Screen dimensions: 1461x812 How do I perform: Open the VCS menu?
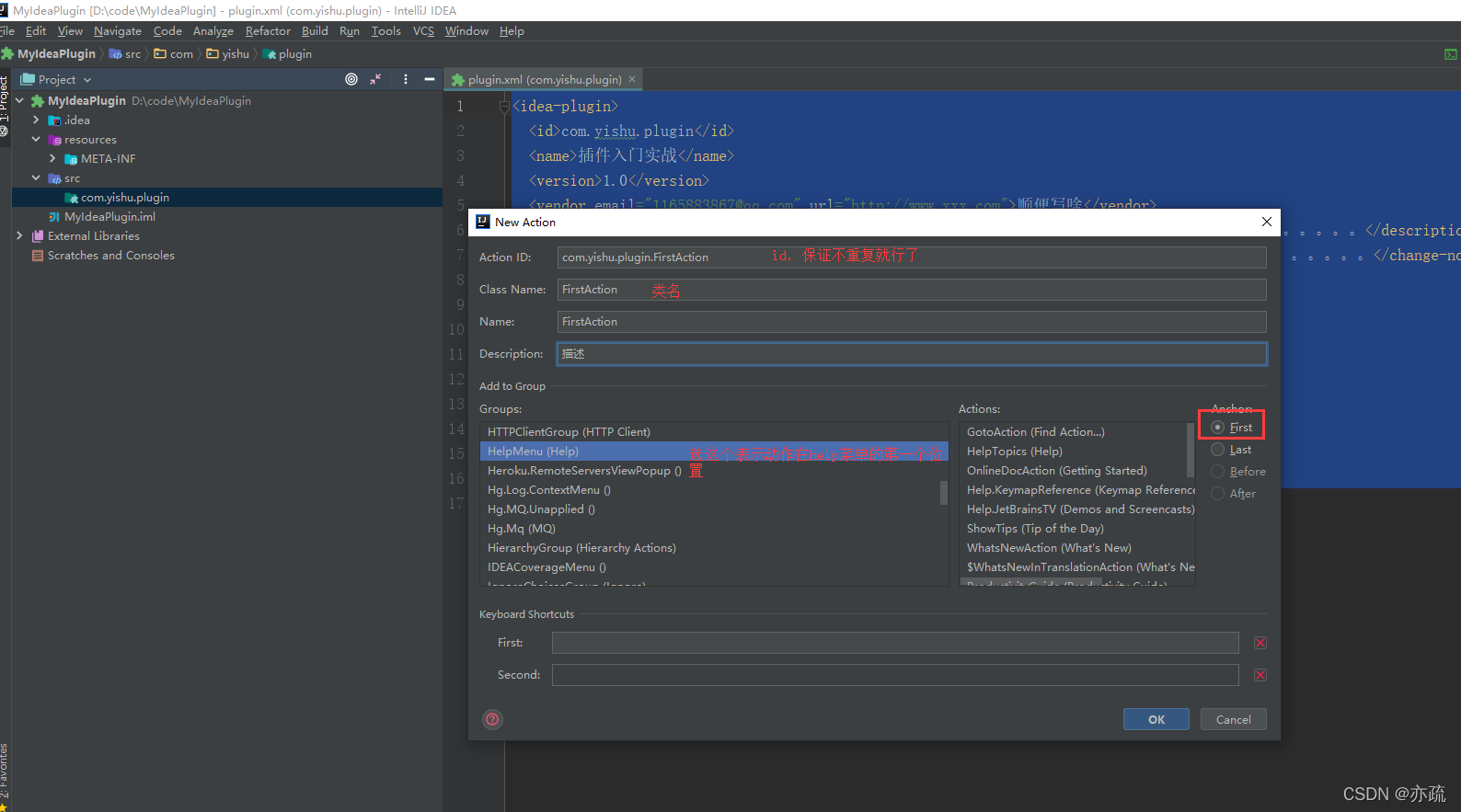coord(423,31)
